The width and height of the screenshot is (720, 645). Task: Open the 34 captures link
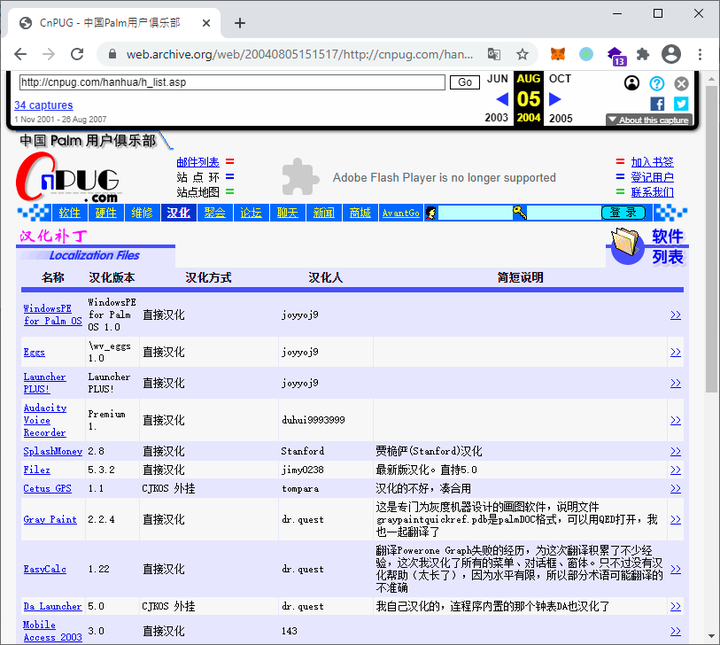[43, 105]
